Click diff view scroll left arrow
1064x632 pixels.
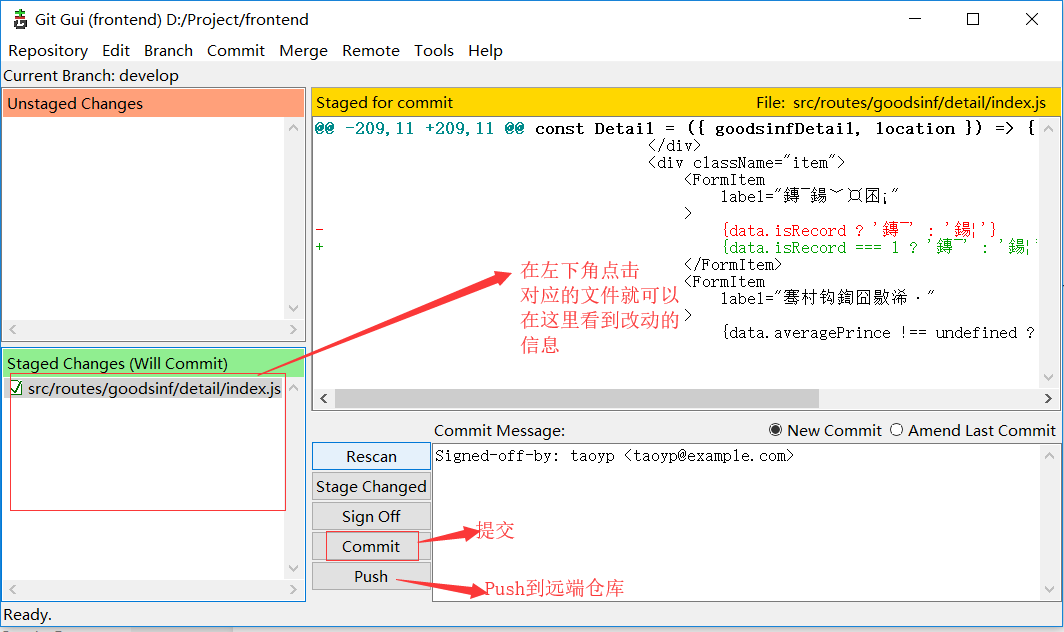click(324, 398)
